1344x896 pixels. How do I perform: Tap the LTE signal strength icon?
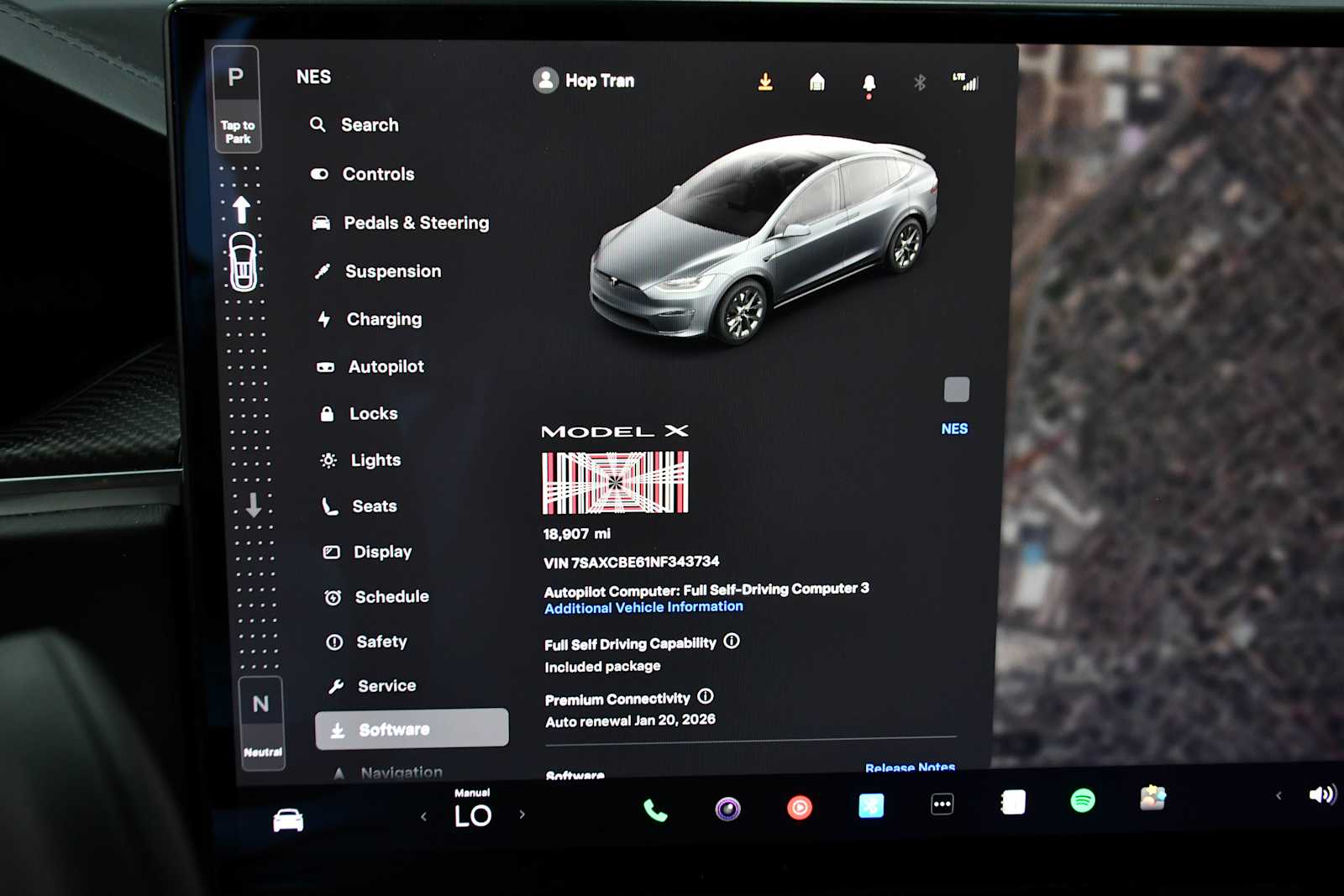click(965, 81)
